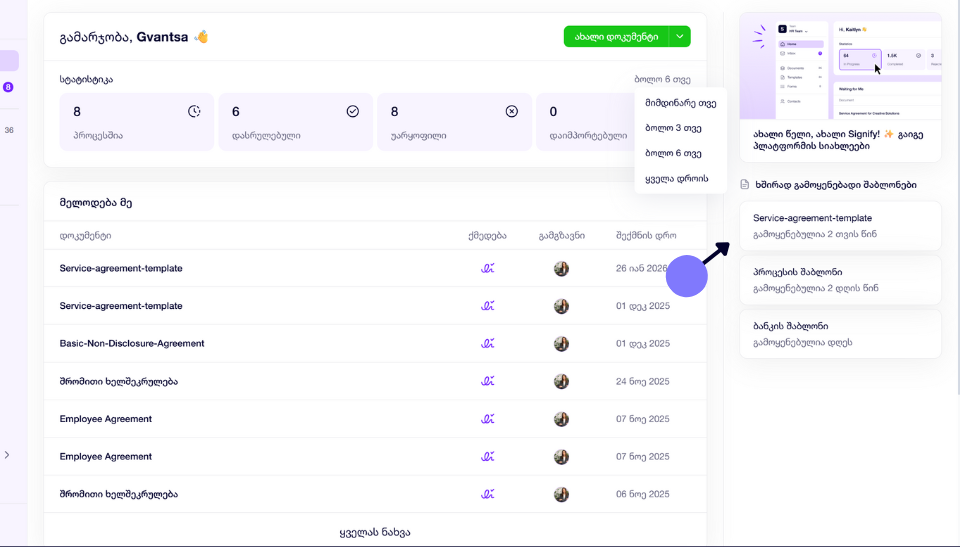Expand the arrow beside 'ახალი დოკუმენტი'
The height and width of the screenshot is (547, 960).
point(680,37)
